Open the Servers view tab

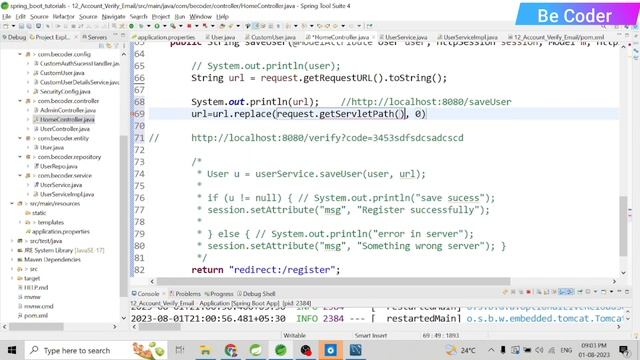(x=94, y=37)
